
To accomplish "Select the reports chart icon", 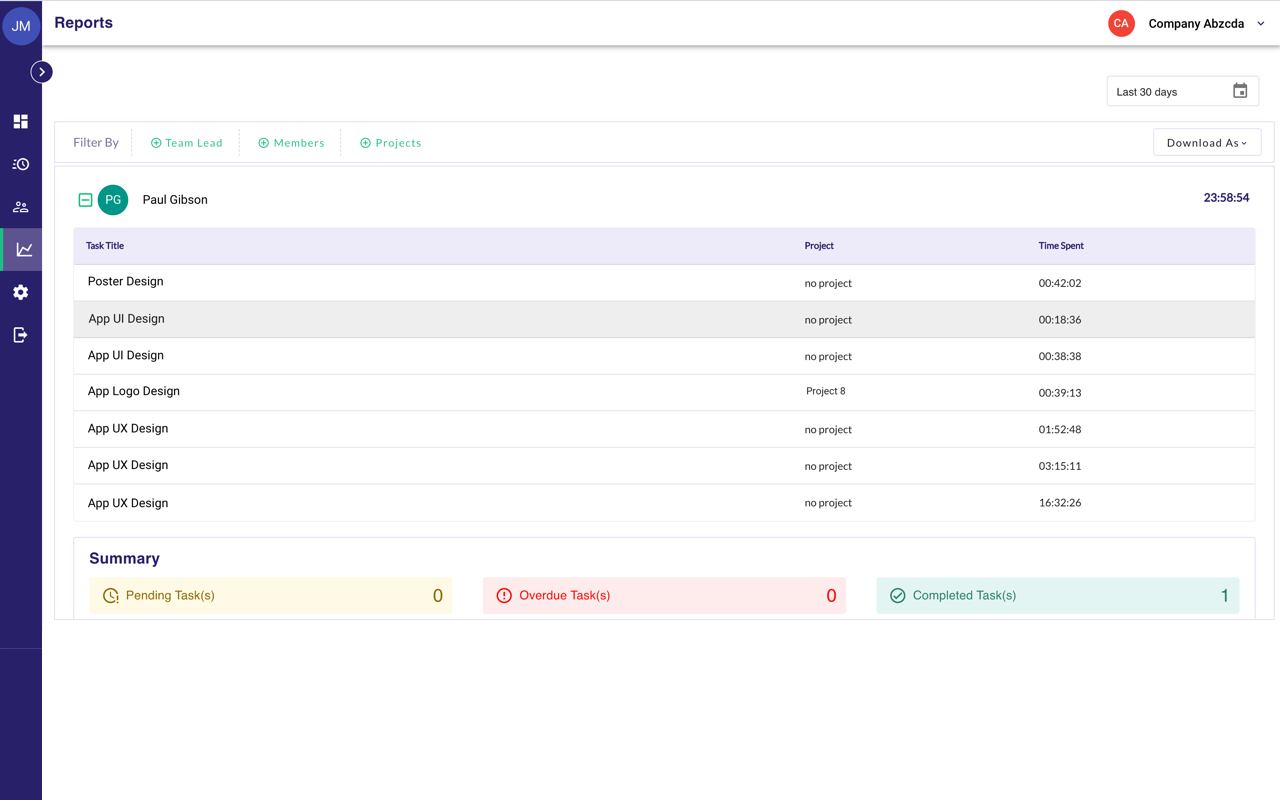I will click(x=23, y=250).
